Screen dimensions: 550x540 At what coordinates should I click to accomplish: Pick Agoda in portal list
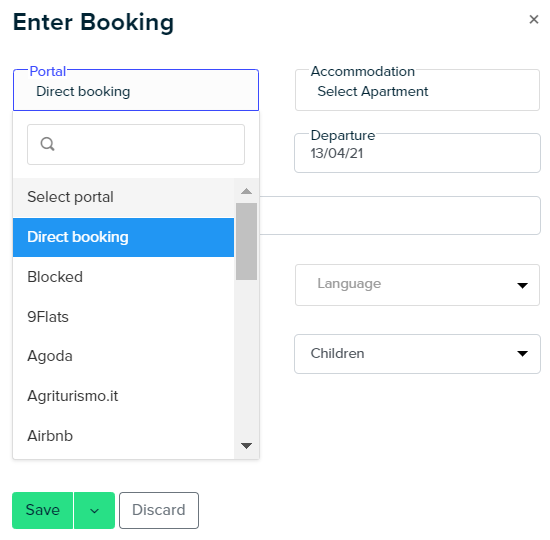123,356
